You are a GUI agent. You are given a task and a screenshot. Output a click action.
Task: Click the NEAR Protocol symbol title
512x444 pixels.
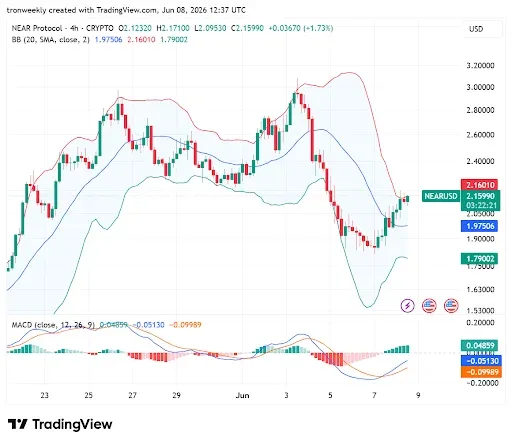pos(37,28)
